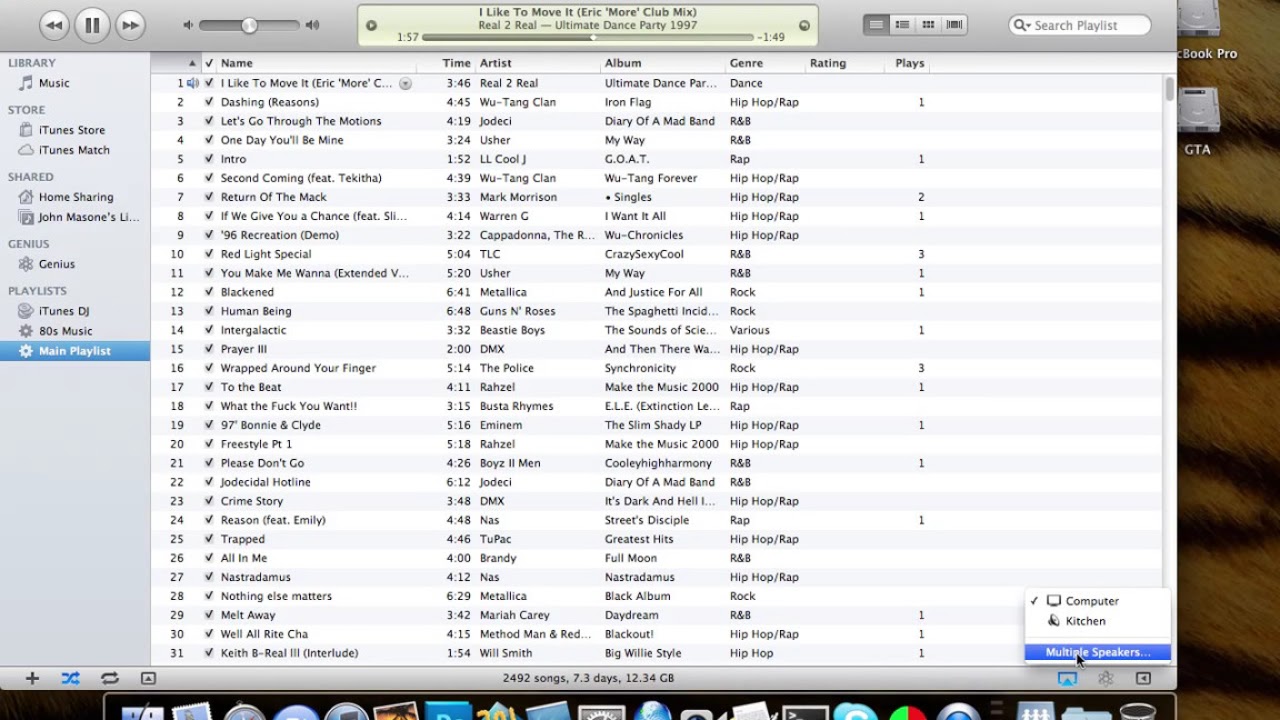Choose Multiple Speakers… in speakers menu

[x=1097, y=652]
